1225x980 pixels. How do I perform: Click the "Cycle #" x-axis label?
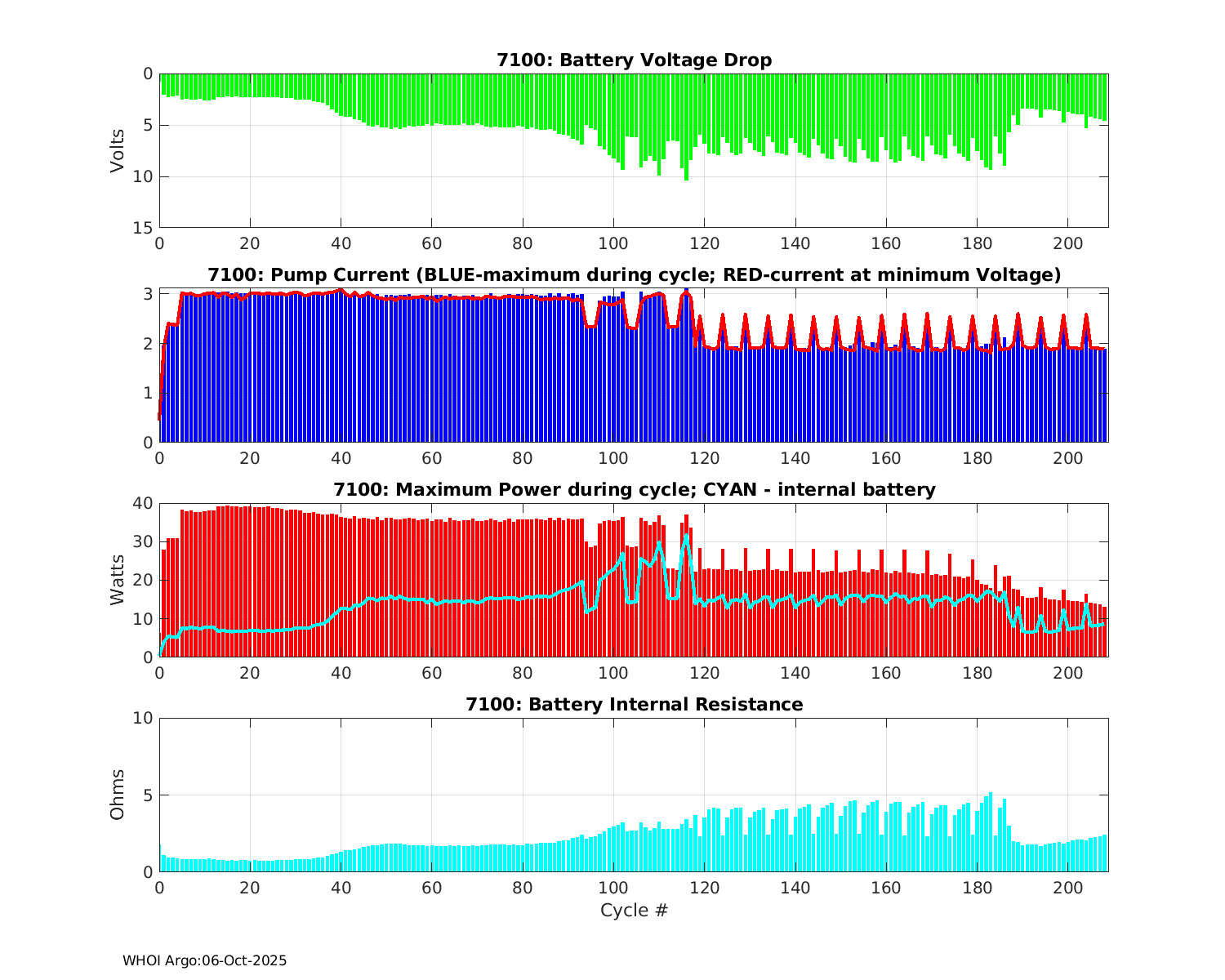(634, 910)
